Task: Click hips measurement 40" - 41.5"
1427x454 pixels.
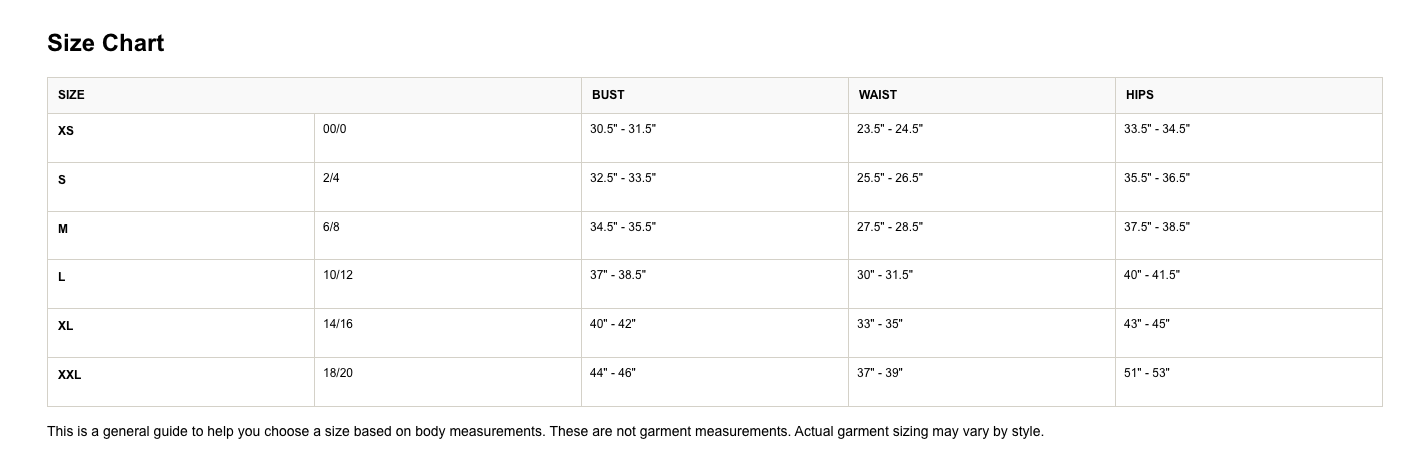Action: 1152,275
